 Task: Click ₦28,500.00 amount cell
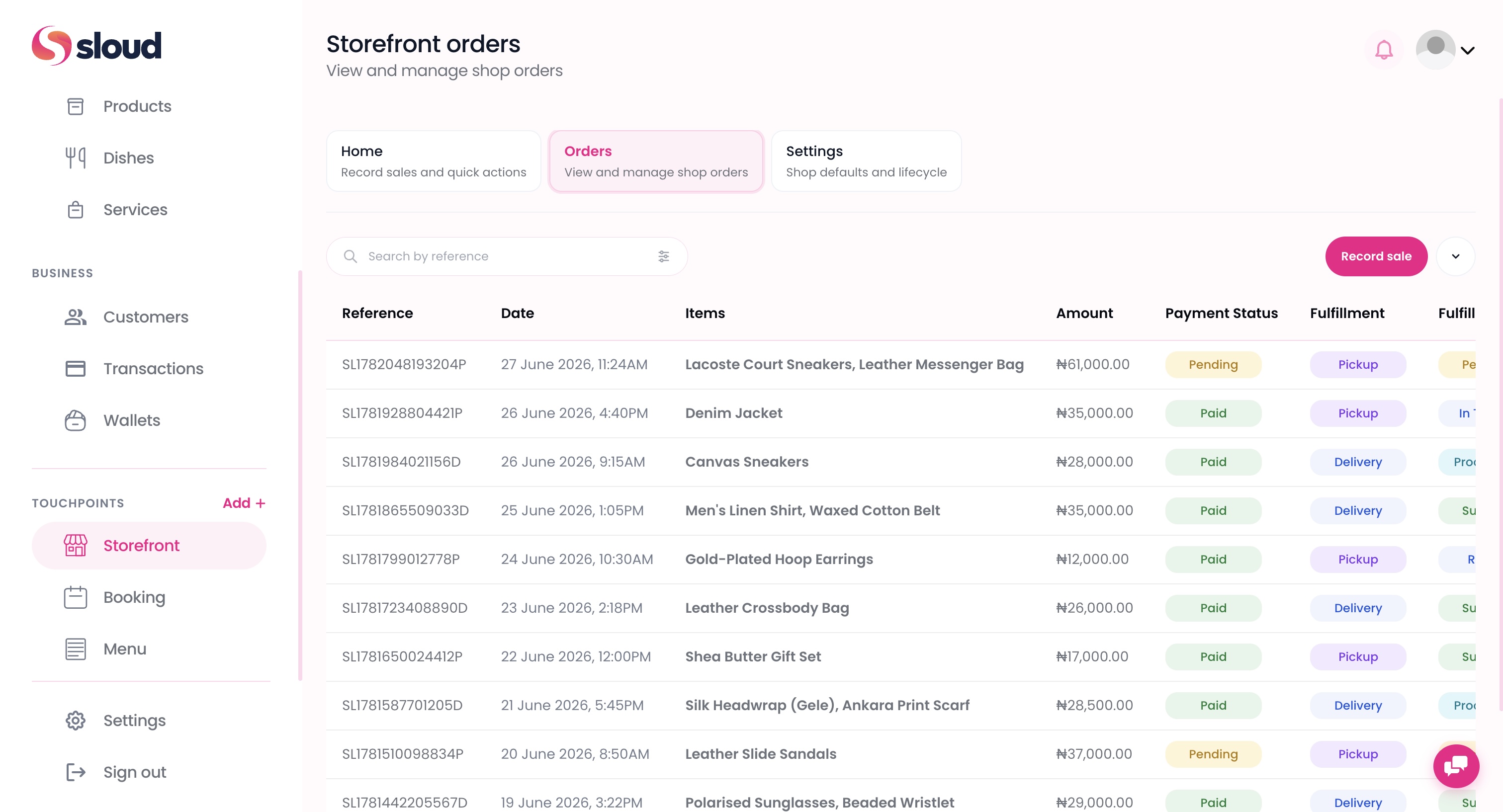[1094, 705]
